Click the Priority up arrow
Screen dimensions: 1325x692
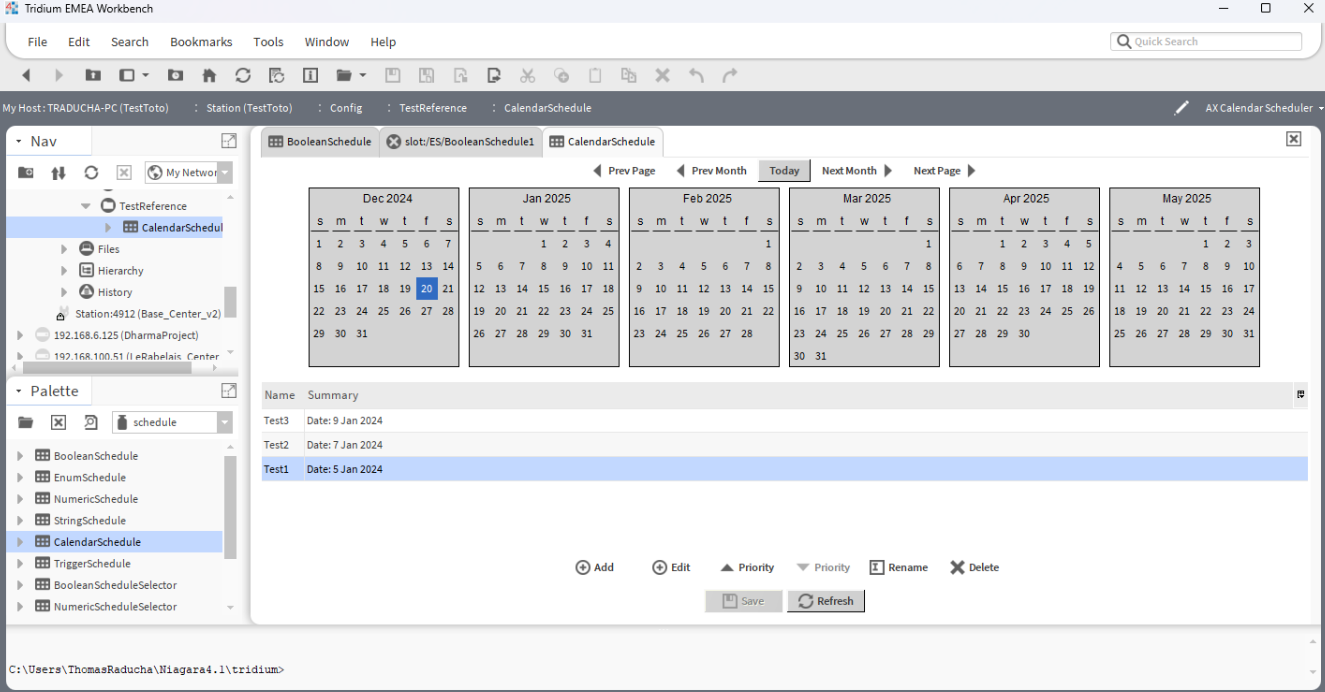(x=747, y=567)
